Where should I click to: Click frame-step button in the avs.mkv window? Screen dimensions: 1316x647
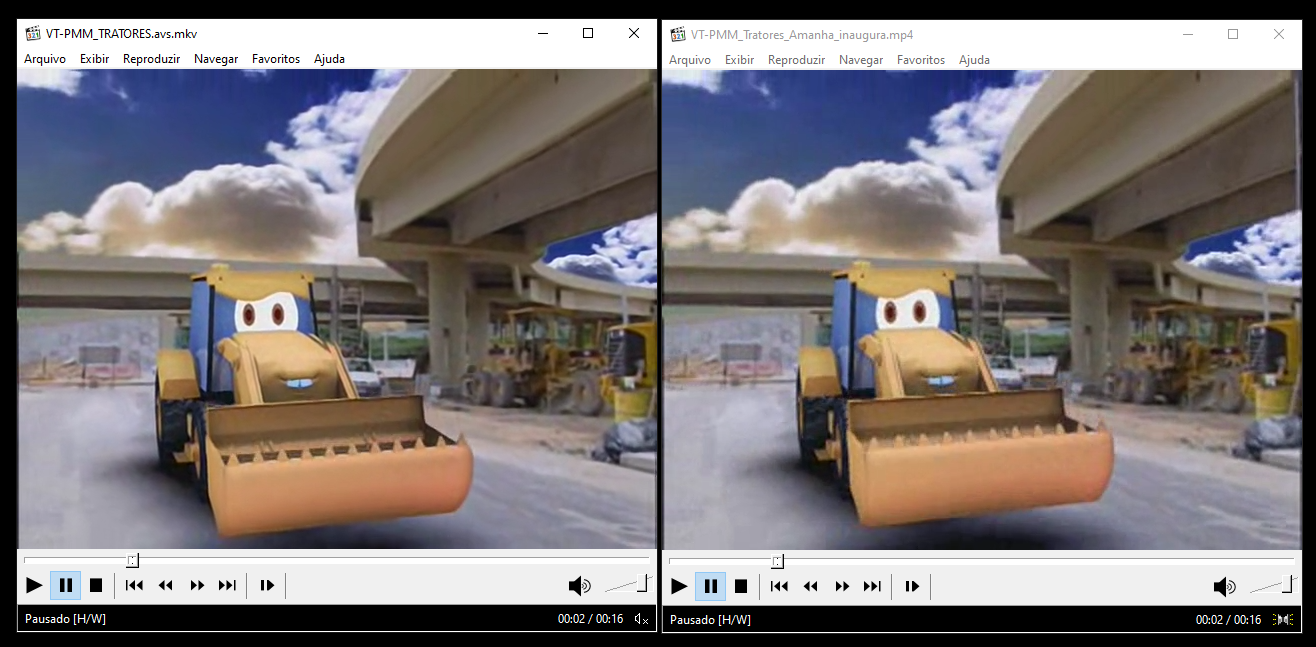[267, 585]
